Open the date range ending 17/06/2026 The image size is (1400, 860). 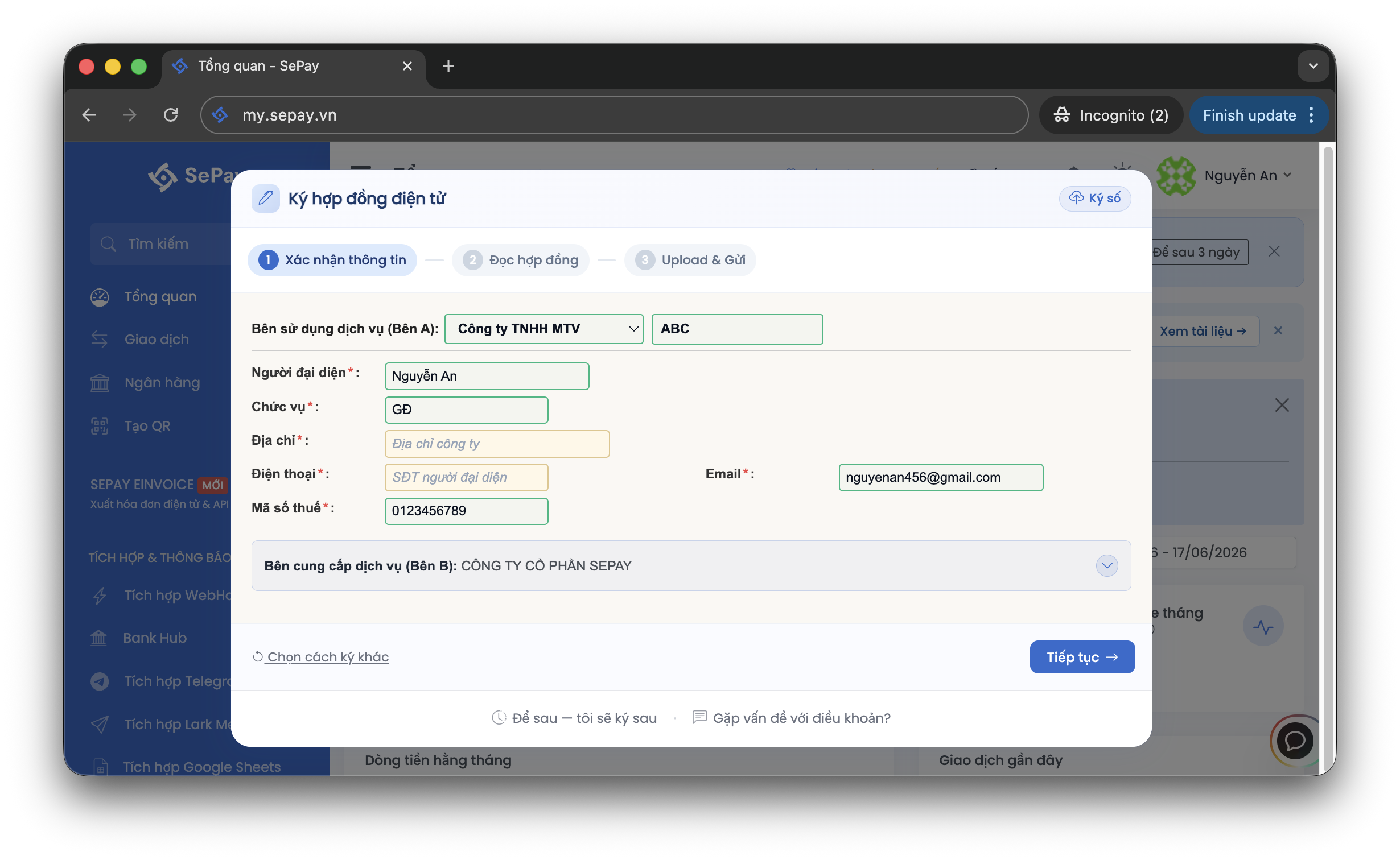[x=1222, y=552]
